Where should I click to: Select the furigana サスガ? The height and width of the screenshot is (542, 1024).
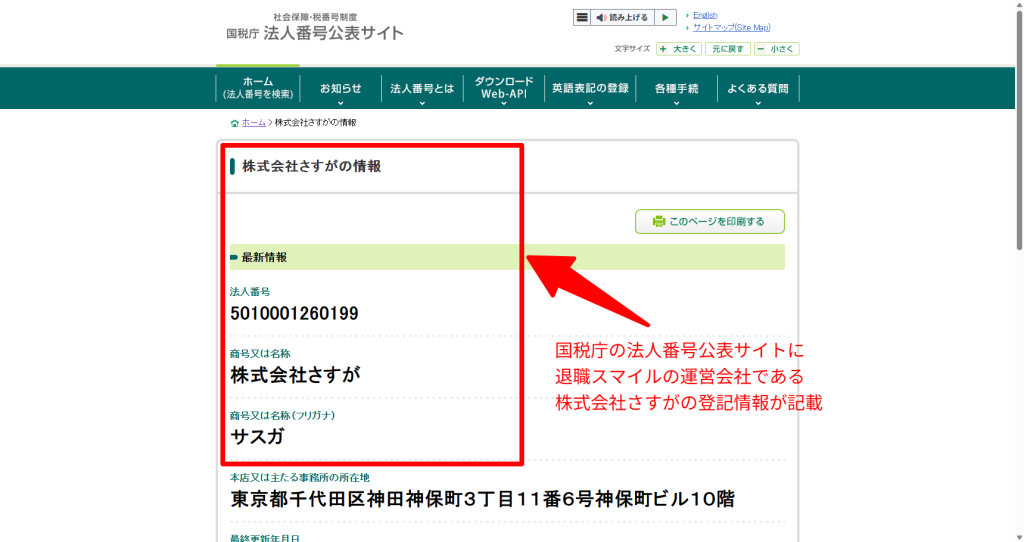pos(257,436)
